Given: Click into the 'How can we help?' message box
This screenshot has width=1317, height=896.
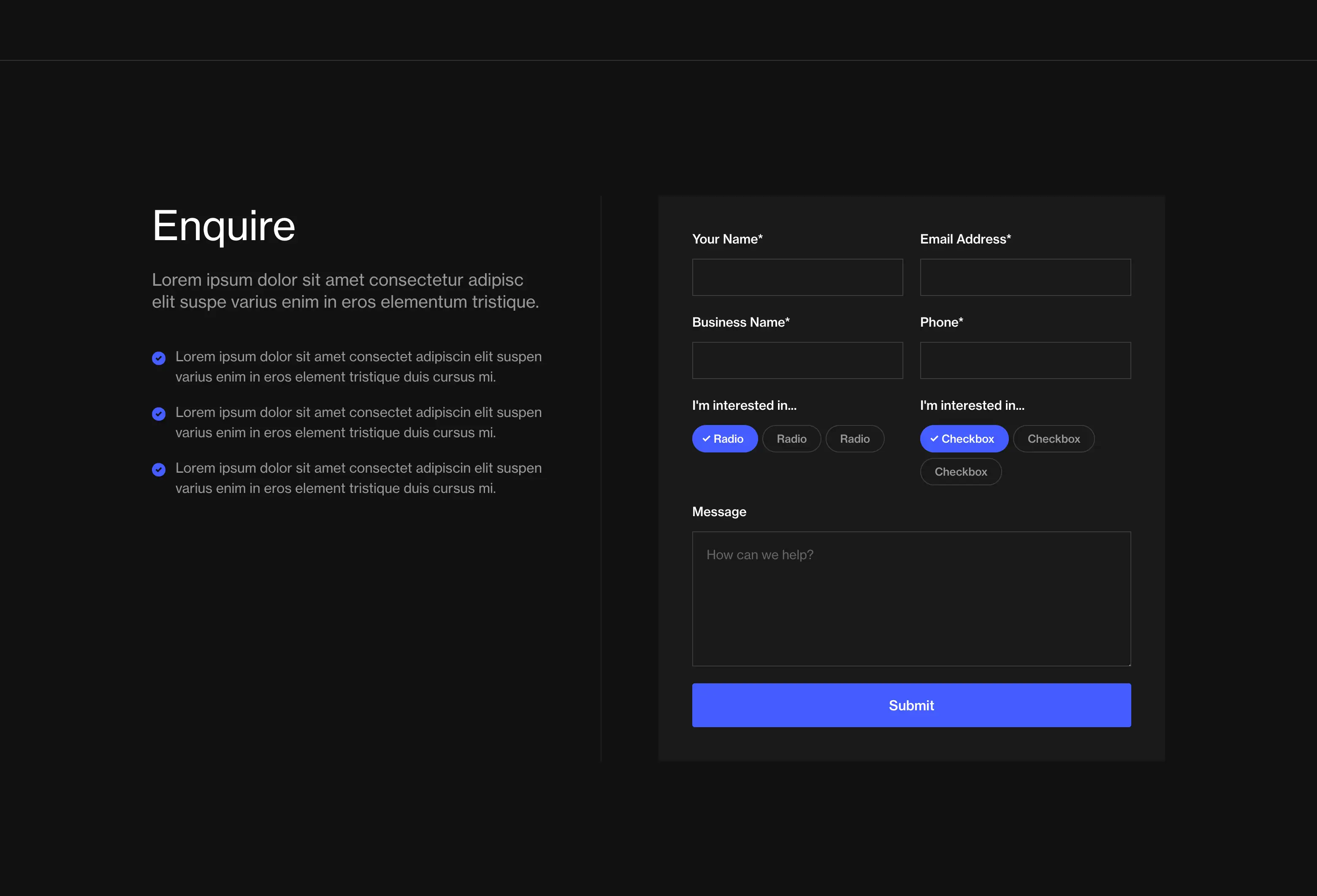Looking at the screenshot, I should (911, 598).
